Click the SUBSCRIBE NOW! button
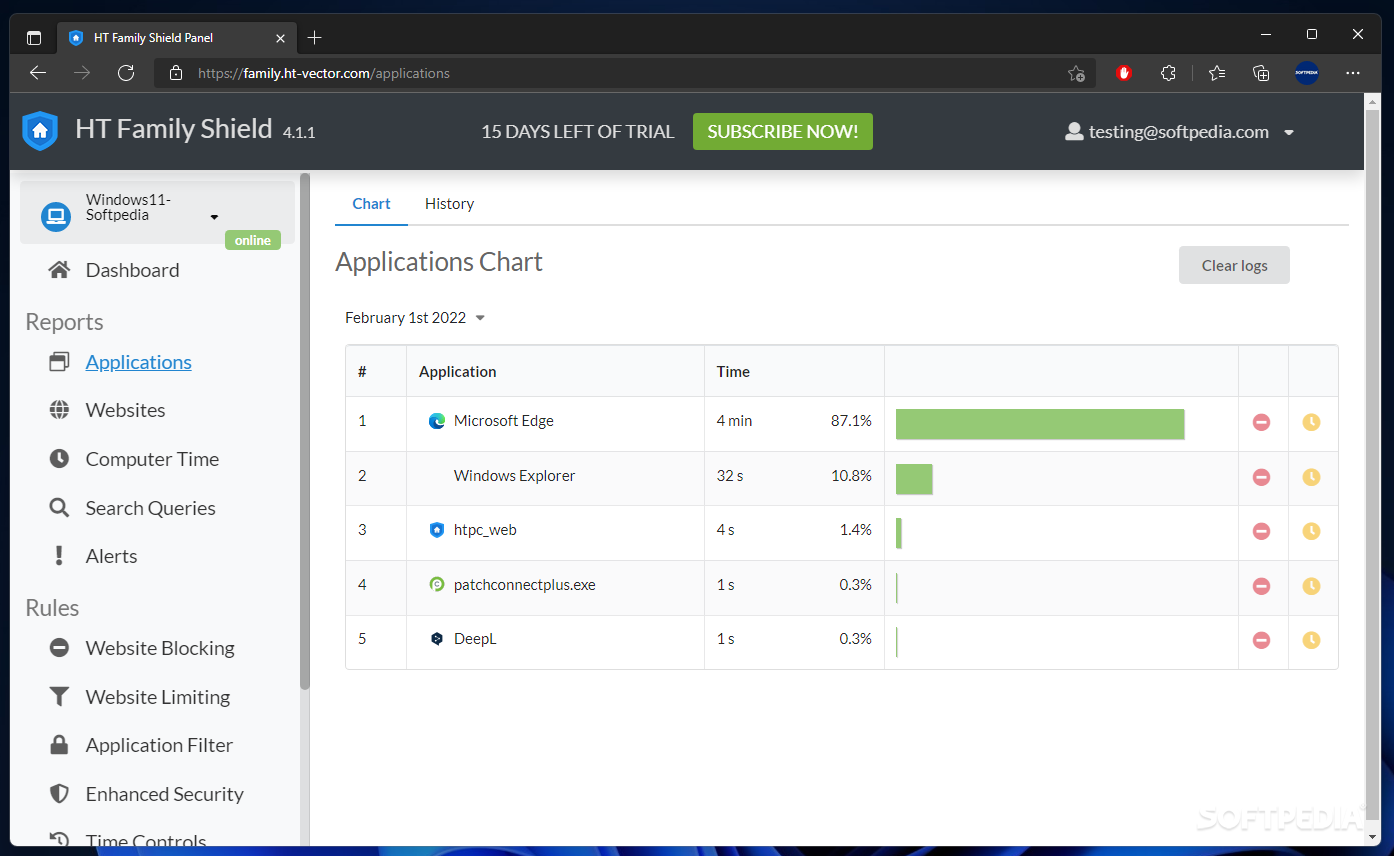 click(782, 132)
